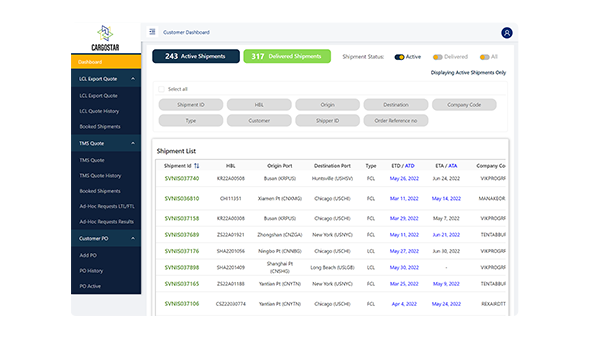The image size is (590, 360).
Task: Collapse the LCL Export Quote section
Action: pos(133,79)
